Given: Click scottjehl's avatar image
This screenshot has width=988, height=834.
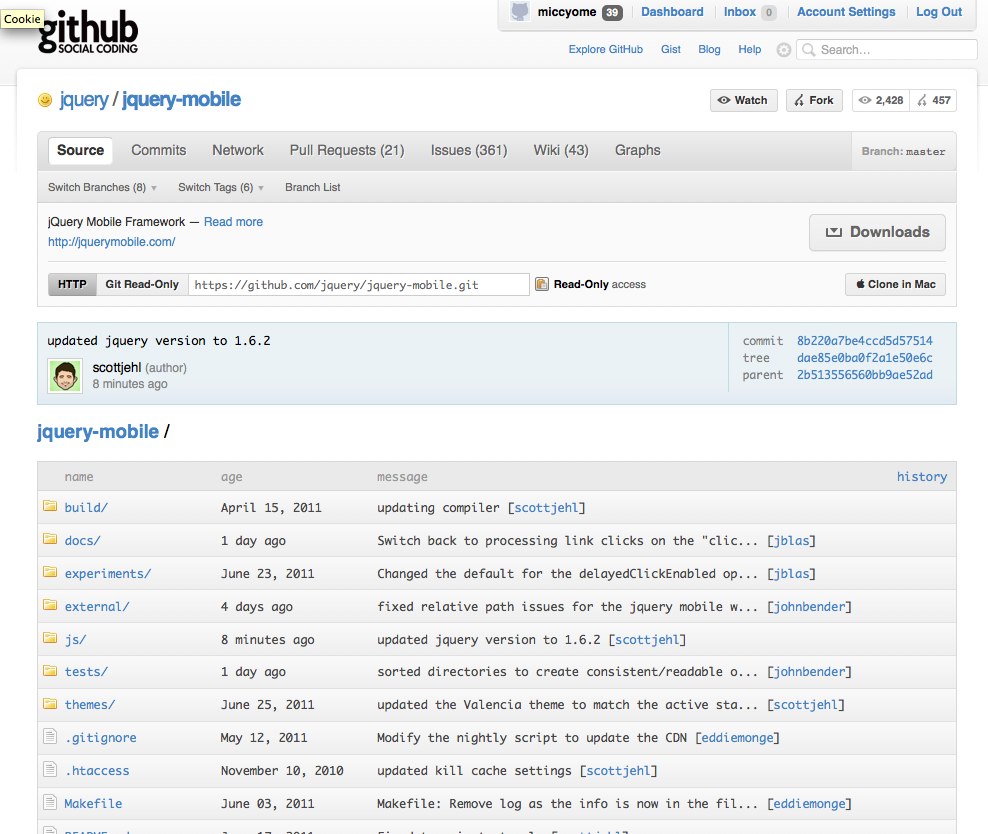Looking at the screenshot, I should click(65, 376).
